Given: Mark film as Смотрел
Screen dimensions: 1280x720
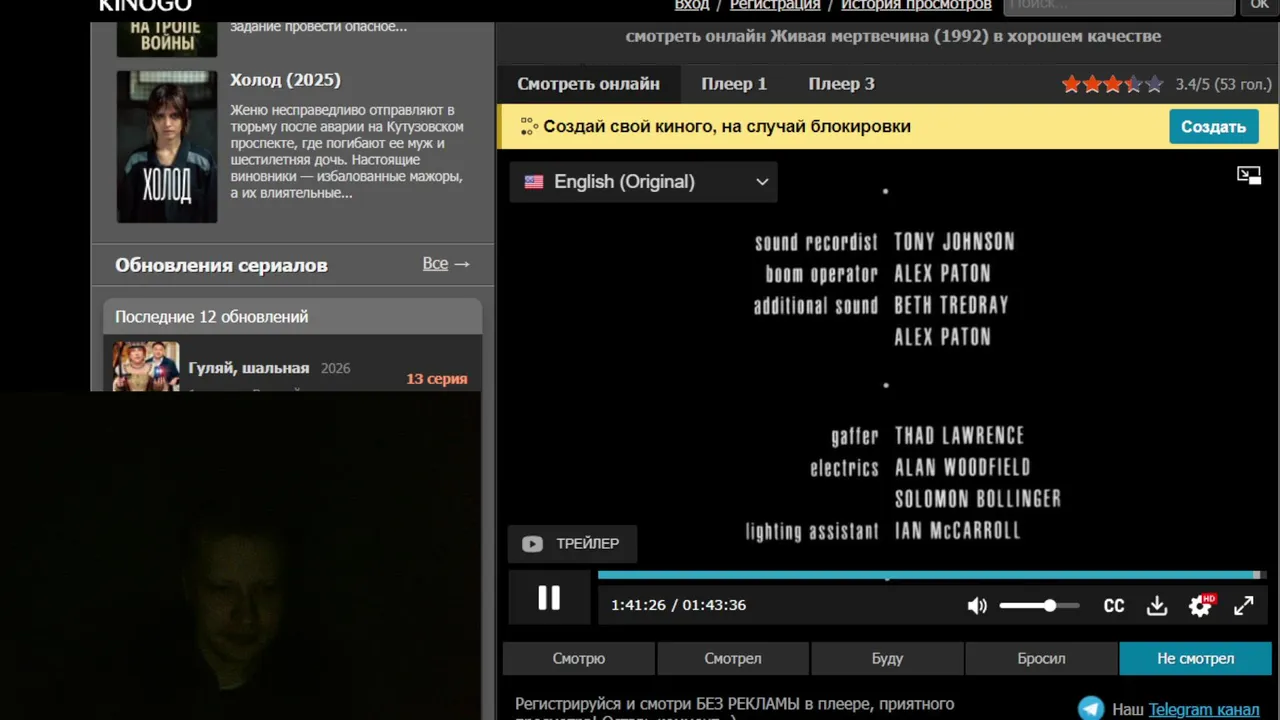Looking at the screenshot, I should coord(733,659).
